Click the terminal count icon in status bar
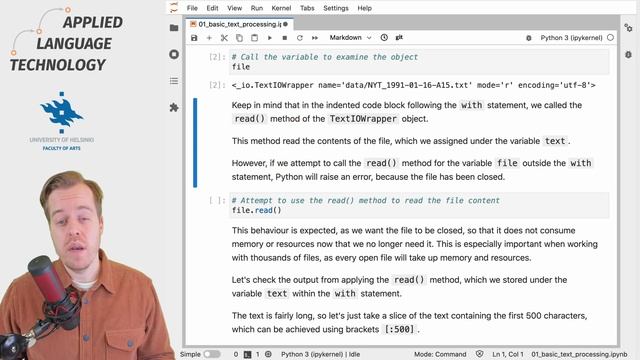 247,354
